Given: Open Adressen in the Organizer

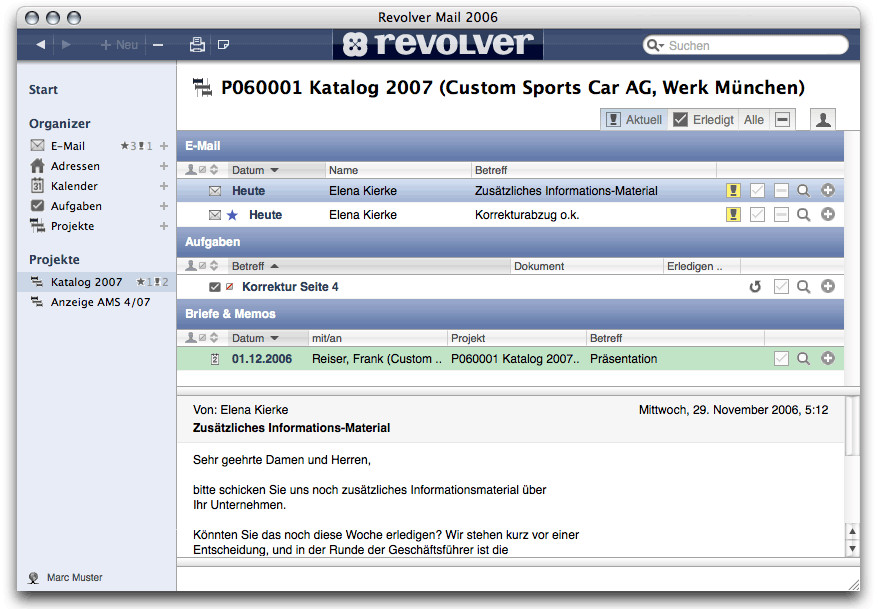Looking at the screenshot, I should tap(75, 166).
